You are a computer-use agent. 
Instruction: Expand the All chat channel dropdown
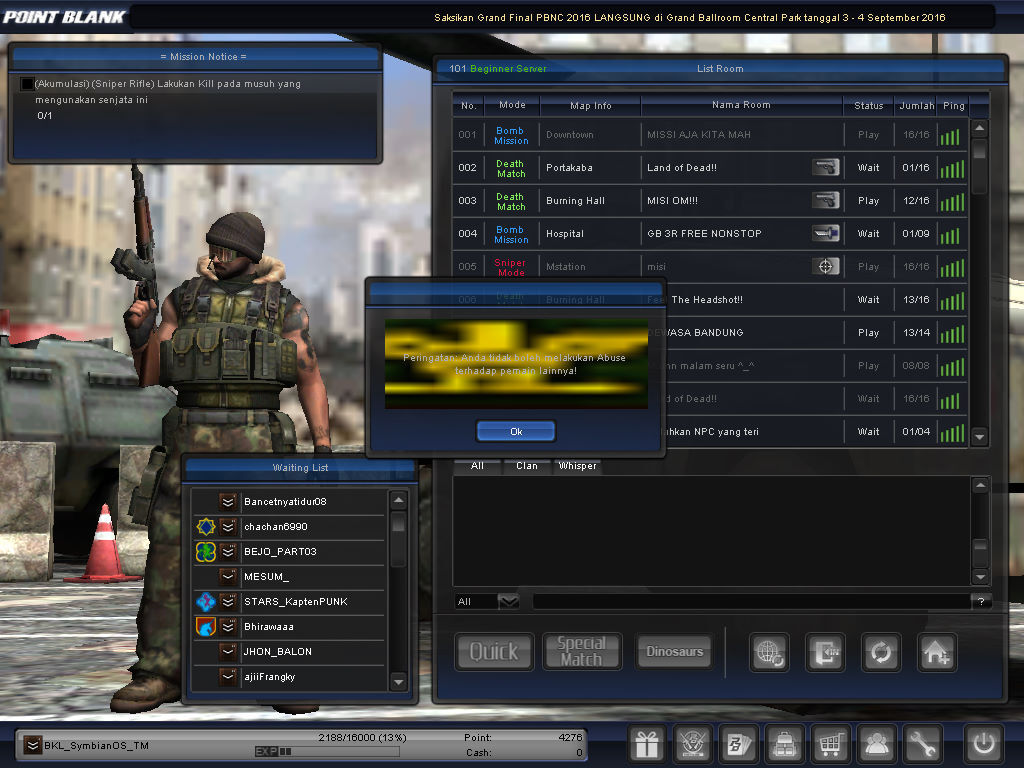tap(508, 601)
